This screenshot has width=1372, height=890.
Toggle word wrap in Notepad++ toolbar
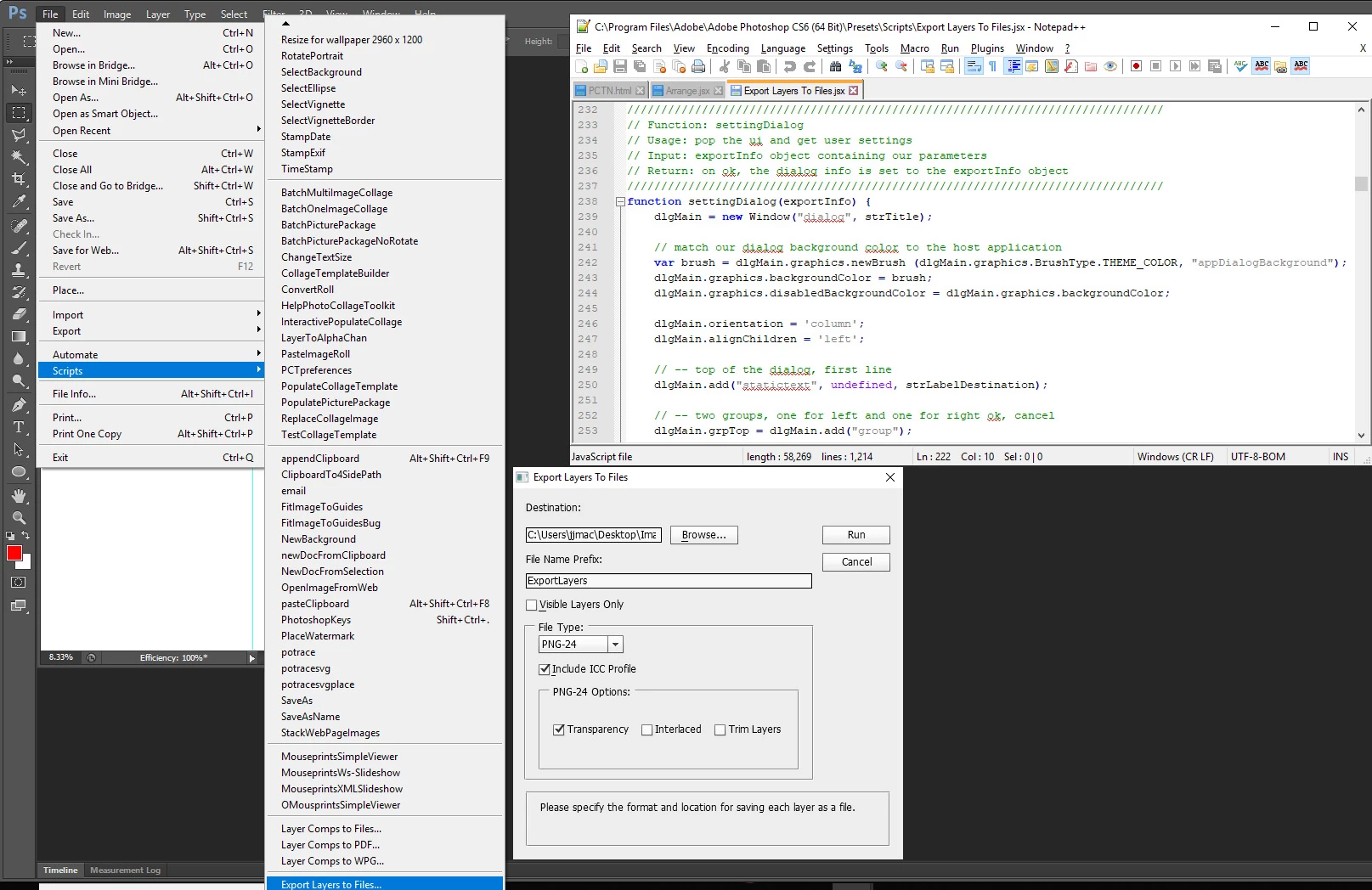pos(974,66)
